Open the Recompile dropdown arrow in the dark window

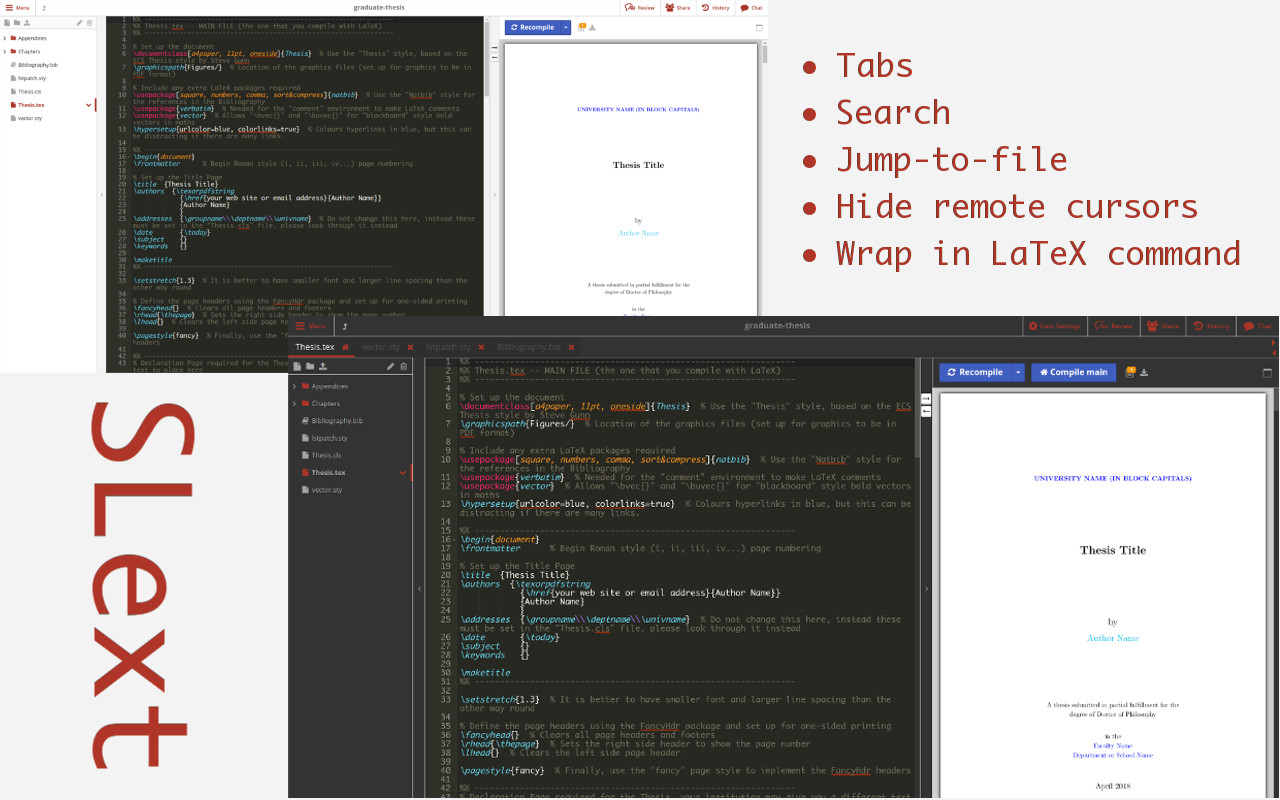[x=1018, y=372]
